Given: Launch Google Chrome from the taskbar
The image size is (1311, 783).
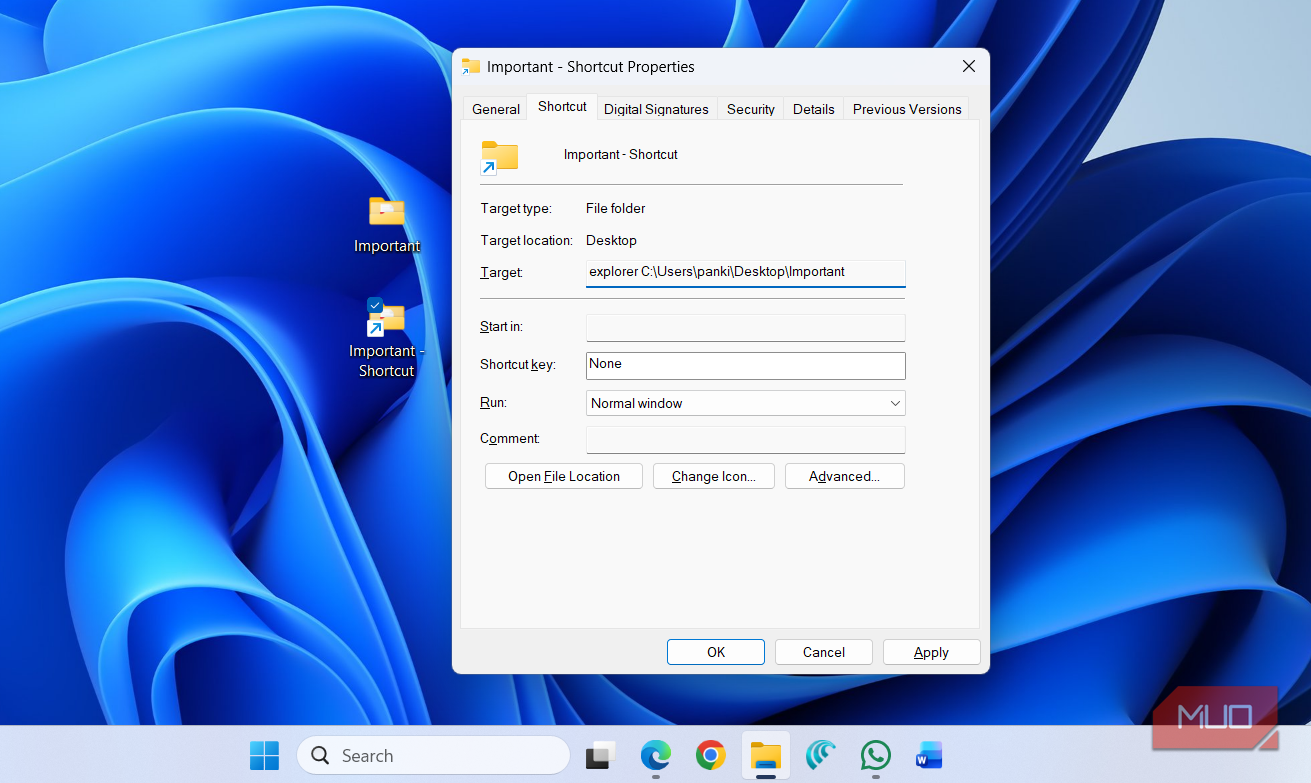Looking at the screenshot, I should click(711, 755).
